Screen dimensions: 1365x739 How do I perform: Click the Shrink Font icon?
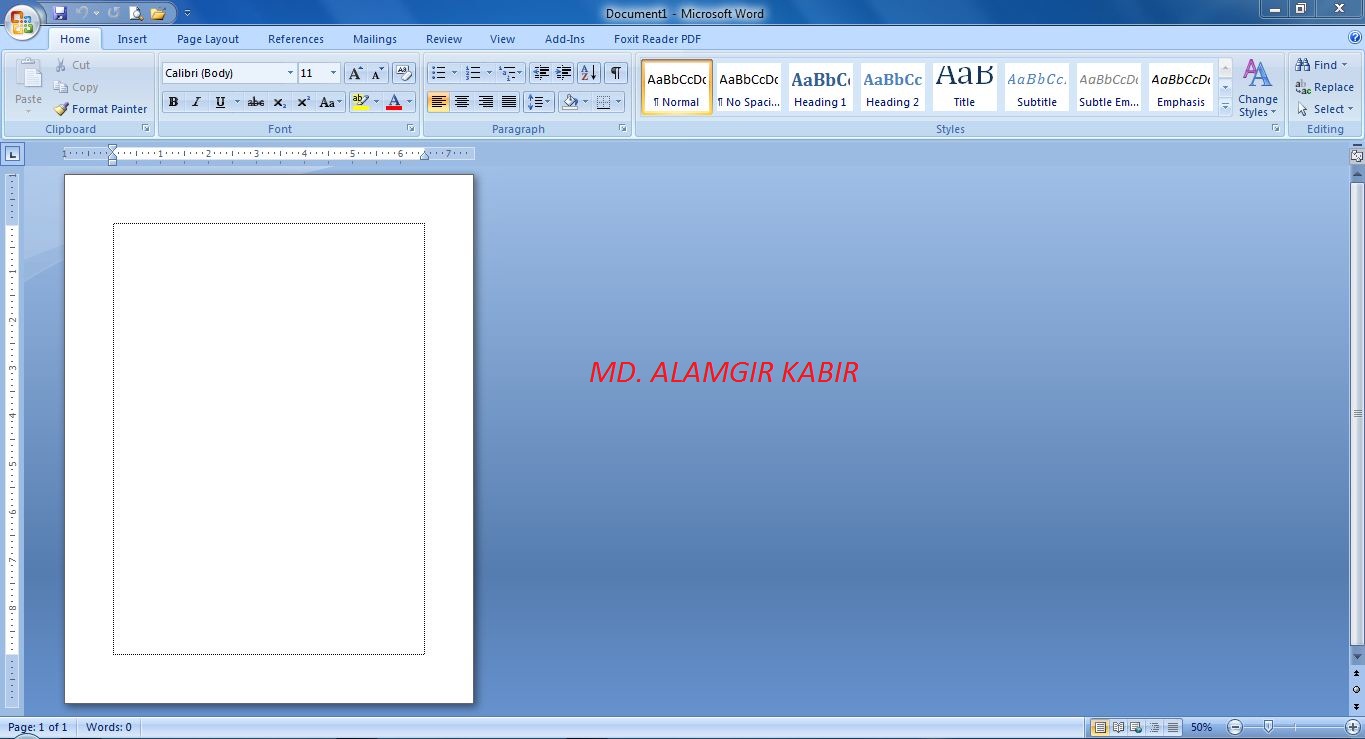pyautogui.click(x=378, y=73)
